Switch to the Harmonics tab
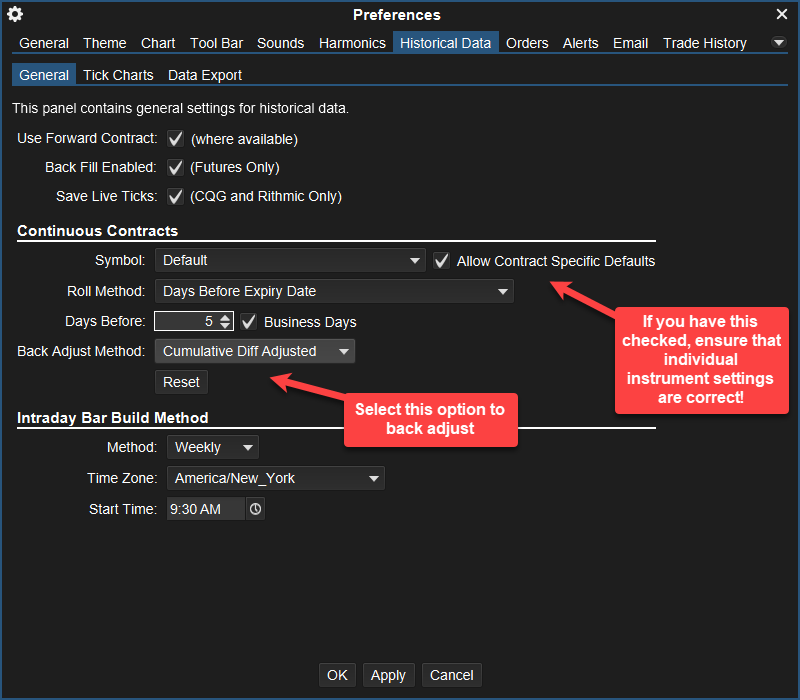800x700 pixels. pos(352,43)
